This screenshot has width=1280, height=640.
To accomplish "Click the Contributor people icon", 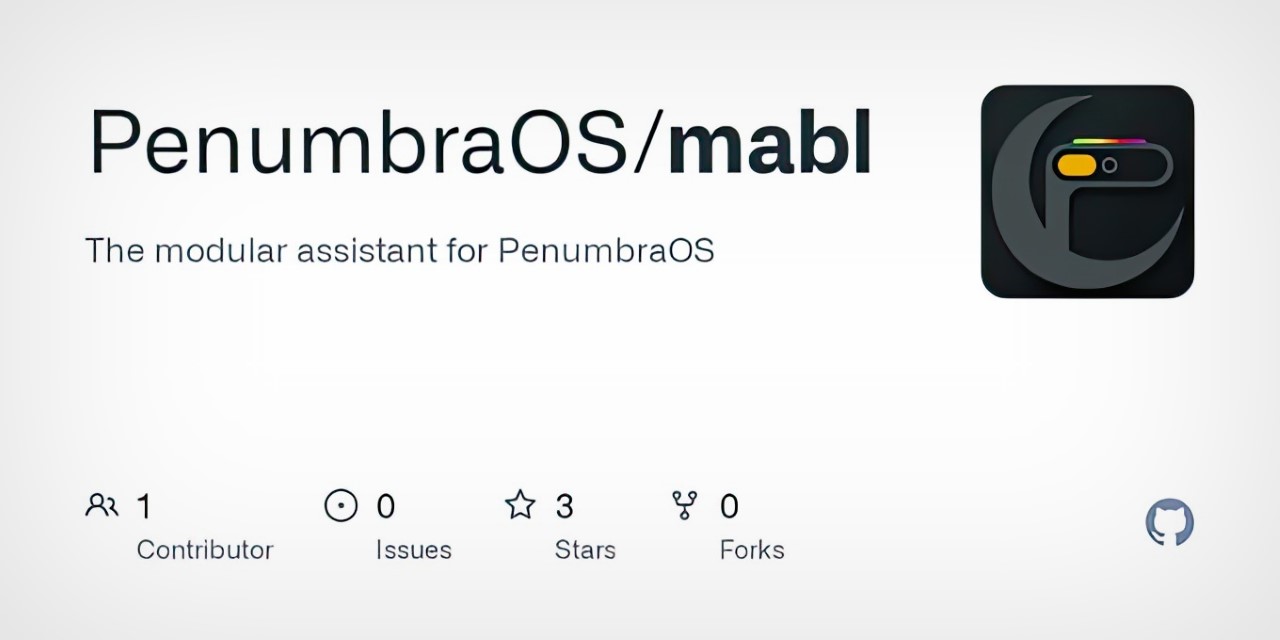I will pos(102,505).
